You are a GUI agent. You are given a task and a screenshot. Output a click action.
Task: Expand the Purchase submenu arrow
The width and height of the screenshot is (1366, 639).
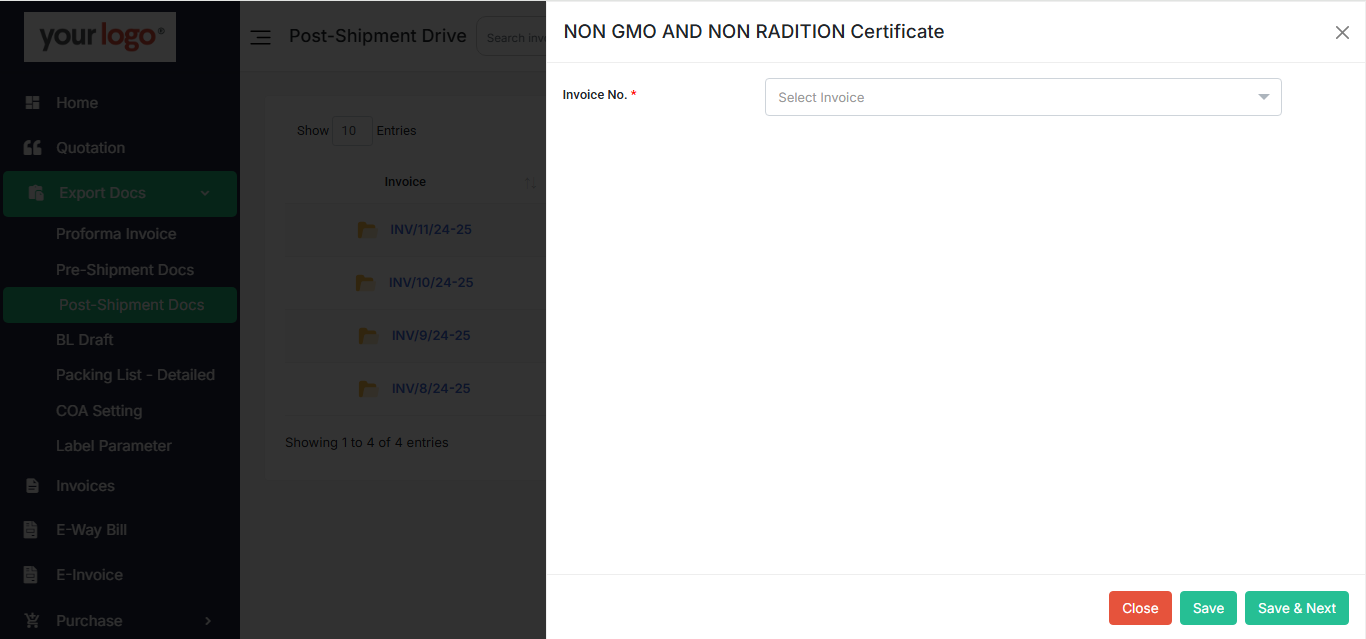tap(208, 621)
